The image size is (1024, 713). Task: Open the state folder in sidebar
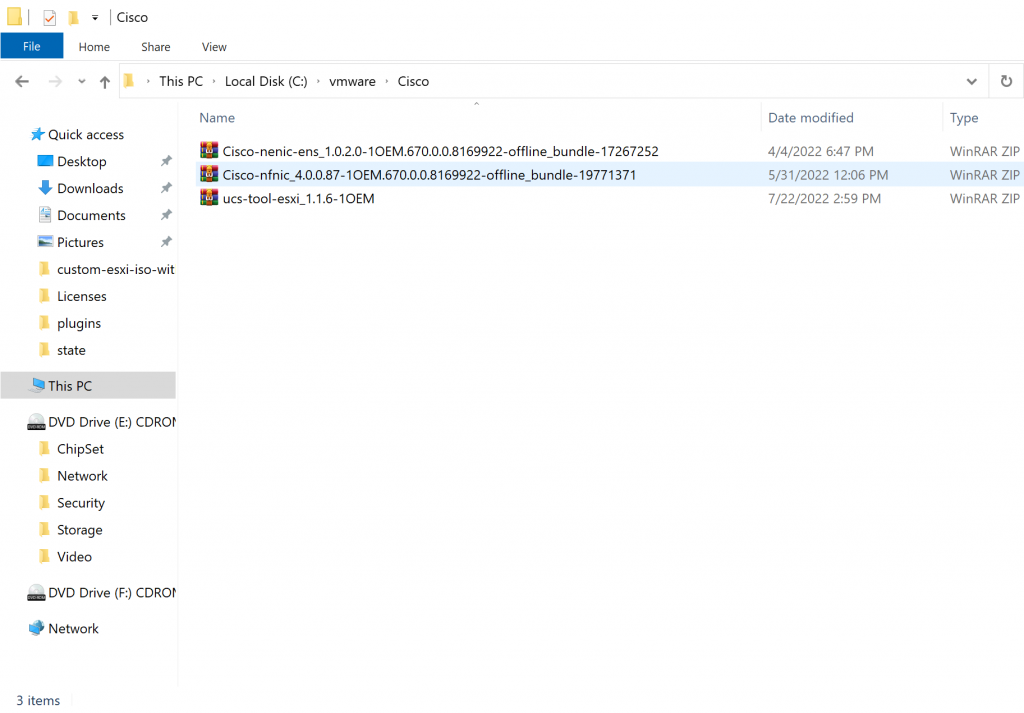pyautogui.click(x=71, y=350)
